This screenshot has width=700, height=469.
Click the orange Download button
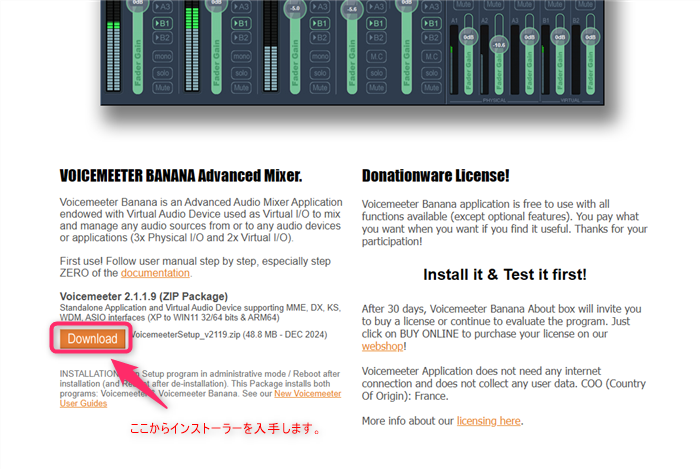[x=92, y=339]
